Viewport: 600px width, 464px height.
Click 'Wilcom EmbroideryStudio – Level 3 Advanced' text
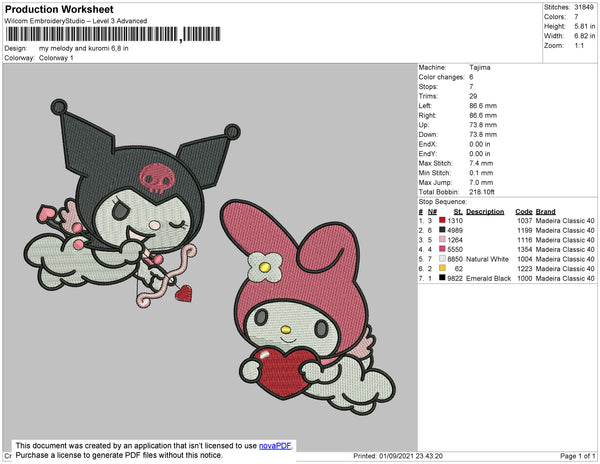tap(76, 21)
